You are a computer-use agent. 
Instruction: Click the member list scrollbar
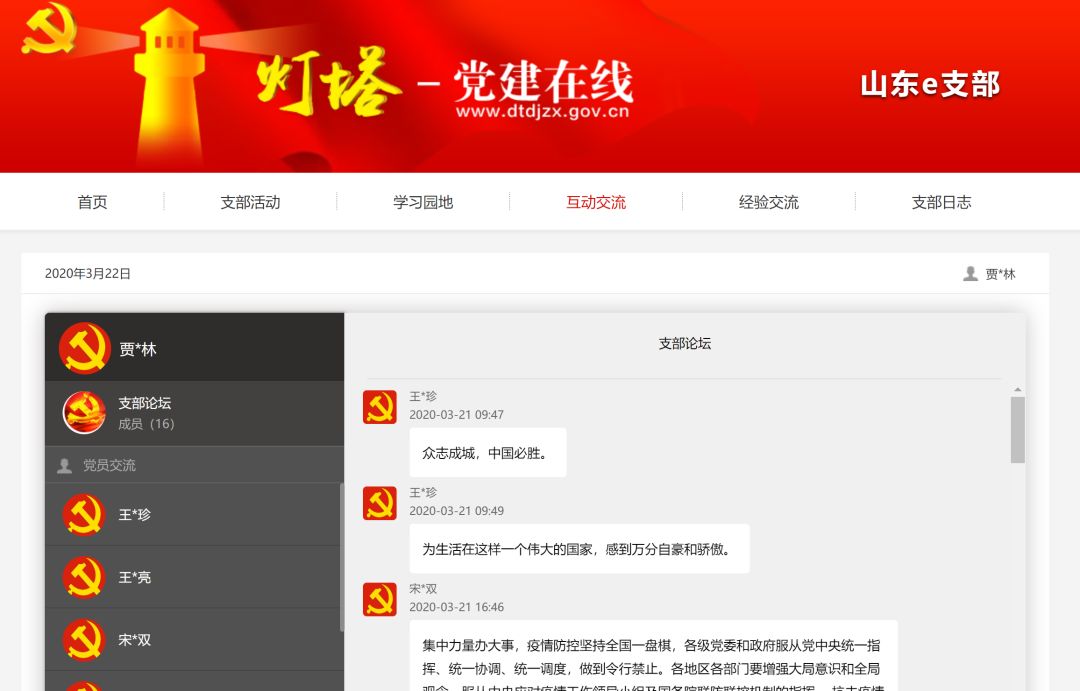(342, 557)
